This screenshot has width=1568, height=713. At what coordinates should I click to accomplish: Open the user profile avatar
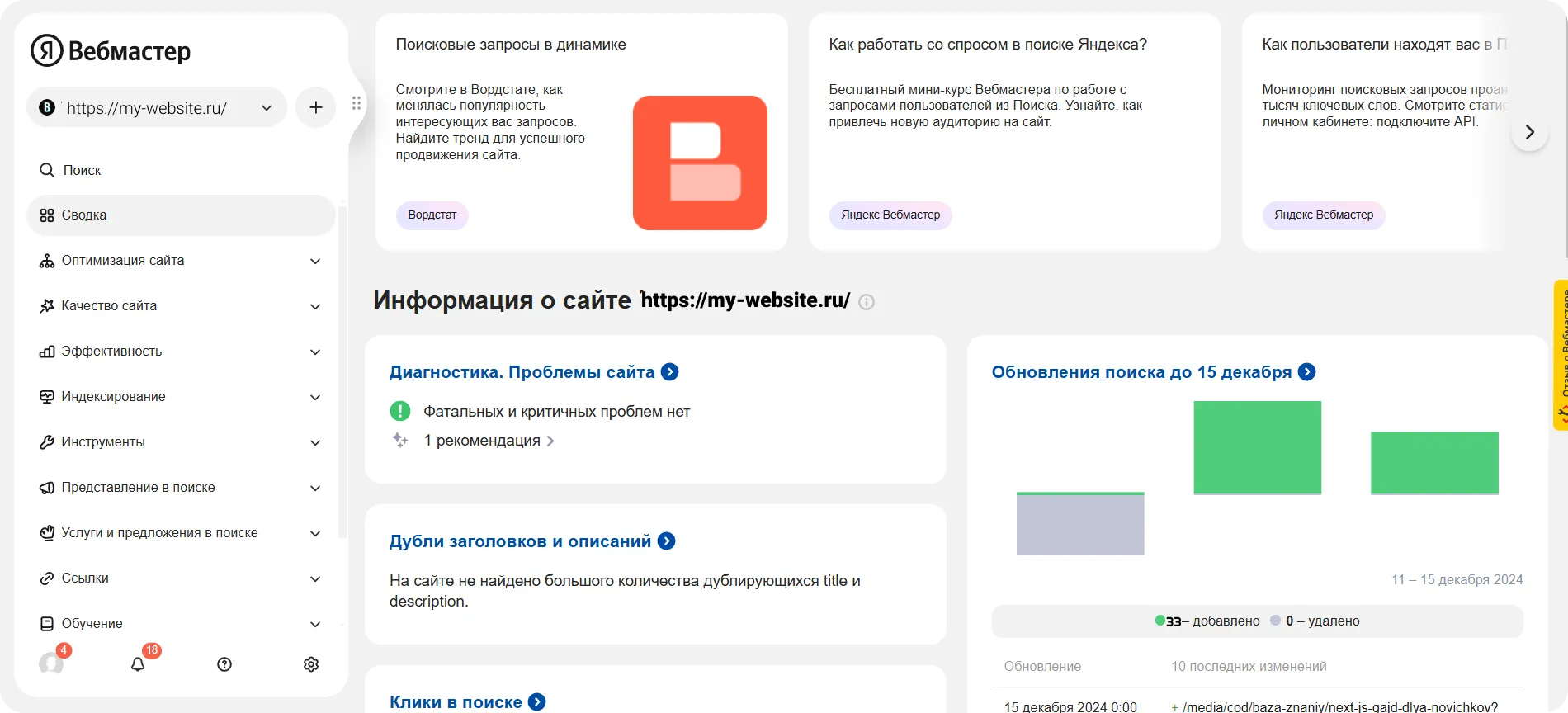pyautogui.click(x=51, y=663)
